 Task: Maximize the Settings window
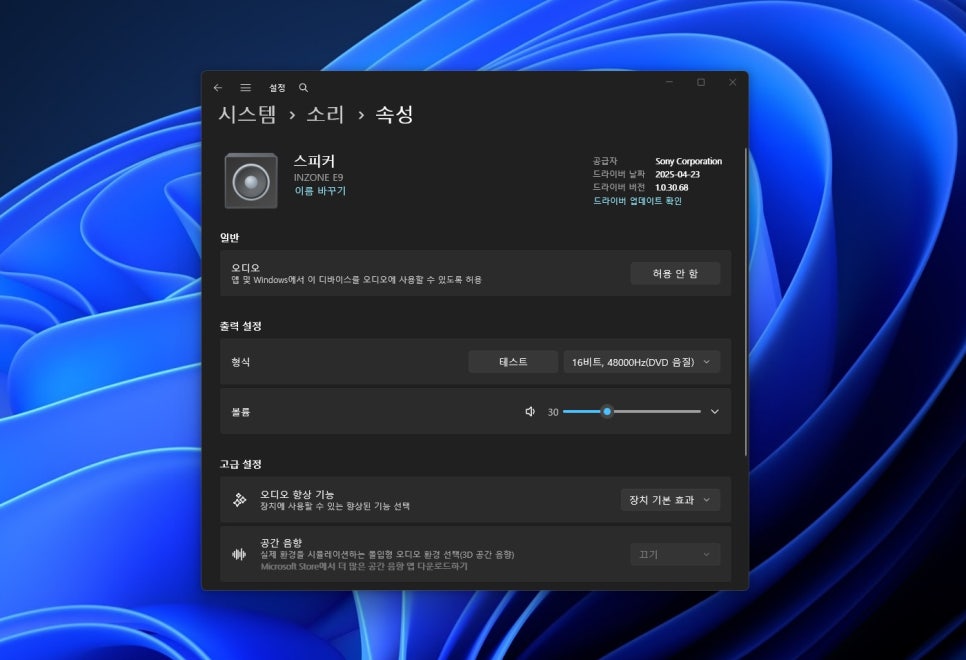pos(700,82)
